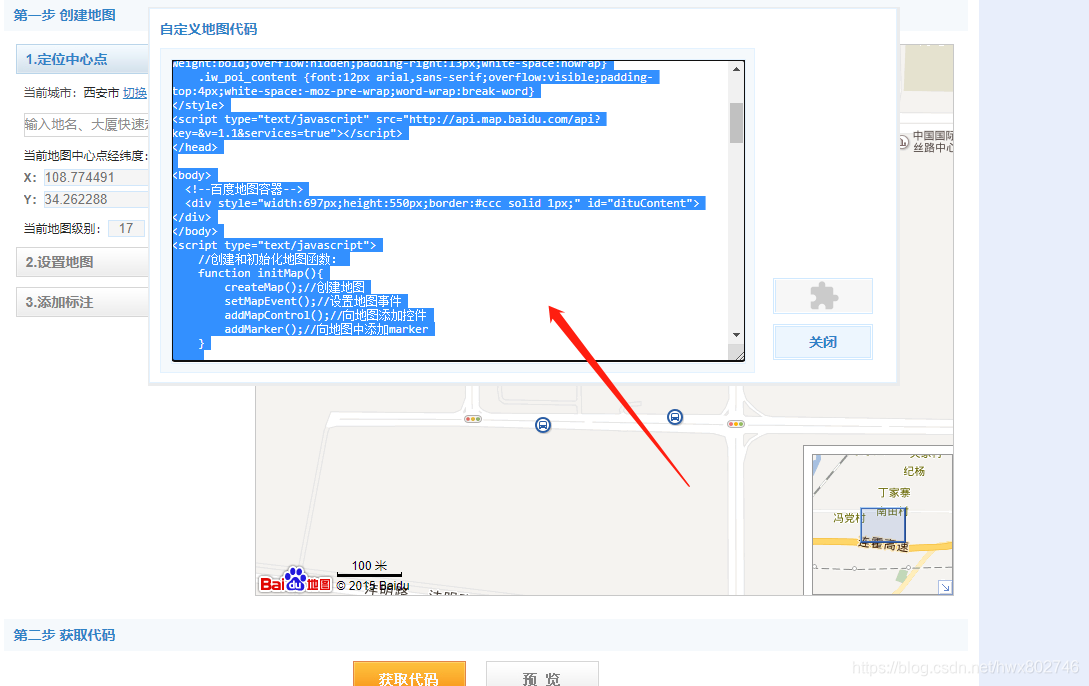Click the dituContent div code line
1089x686 pixels.
pos(442,203)
